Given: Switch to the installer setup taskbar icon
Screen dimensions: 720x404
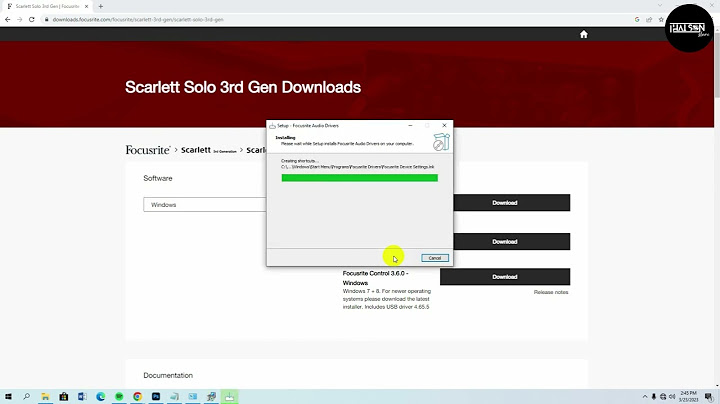Looking at the screenshot, I should click(x=230, y=396).
